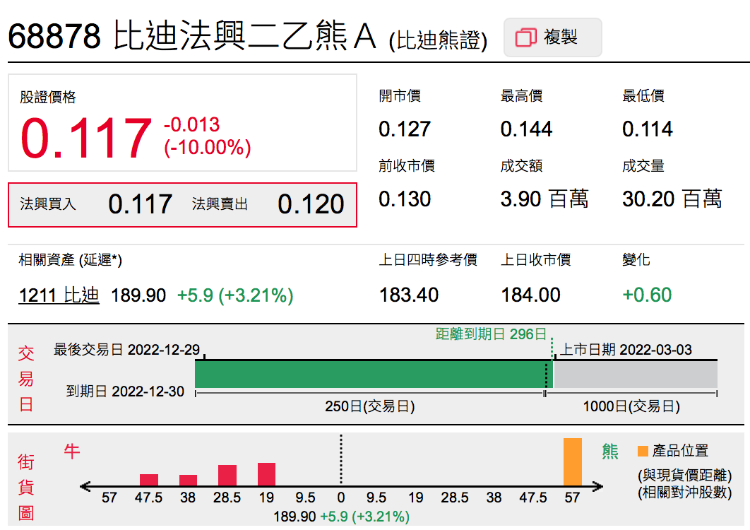Click the red bull bar at 19

pos(266,475)
